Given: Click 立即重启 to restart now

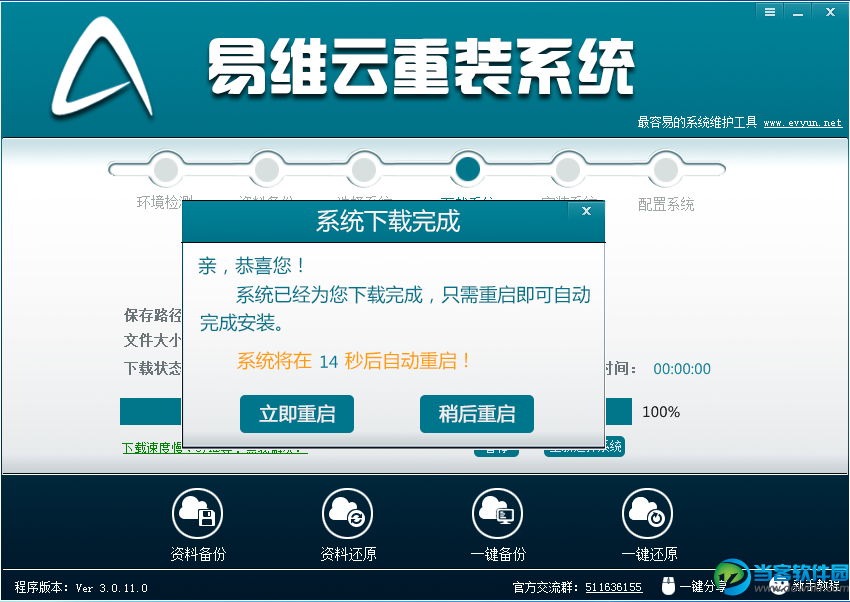Looking at the screenshot, I should pos(297,414).
